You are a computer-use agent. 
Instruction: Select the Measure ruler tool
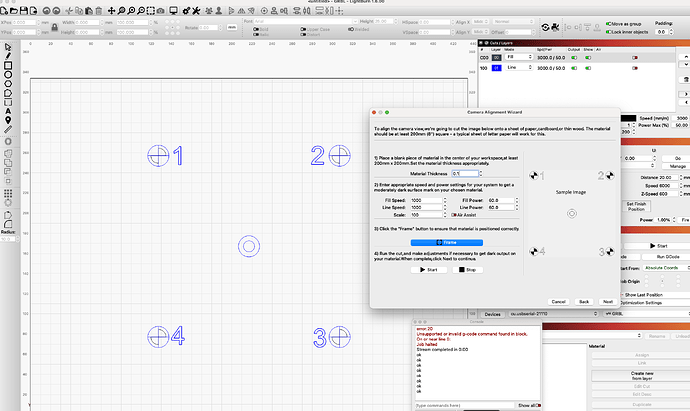7,129
